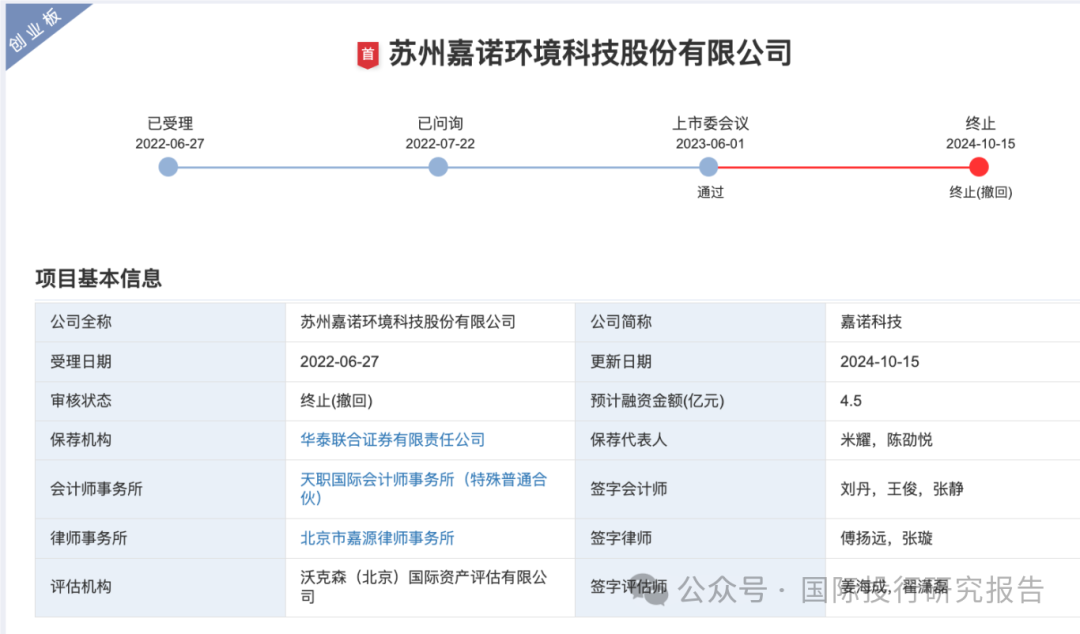Click the date 2023-06-01 under 上市委会议
1080x634 pixels.
(710, 143)
